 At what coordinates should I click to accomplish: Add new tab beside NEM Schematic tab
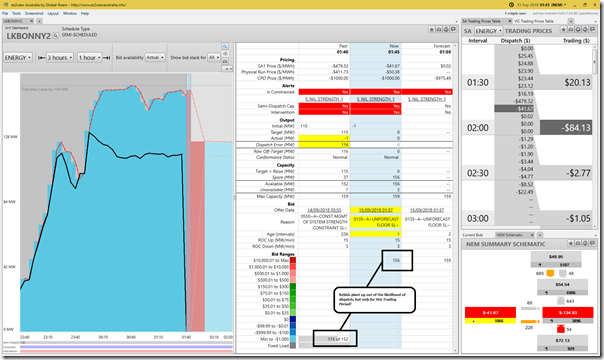[x=540, y=235]
